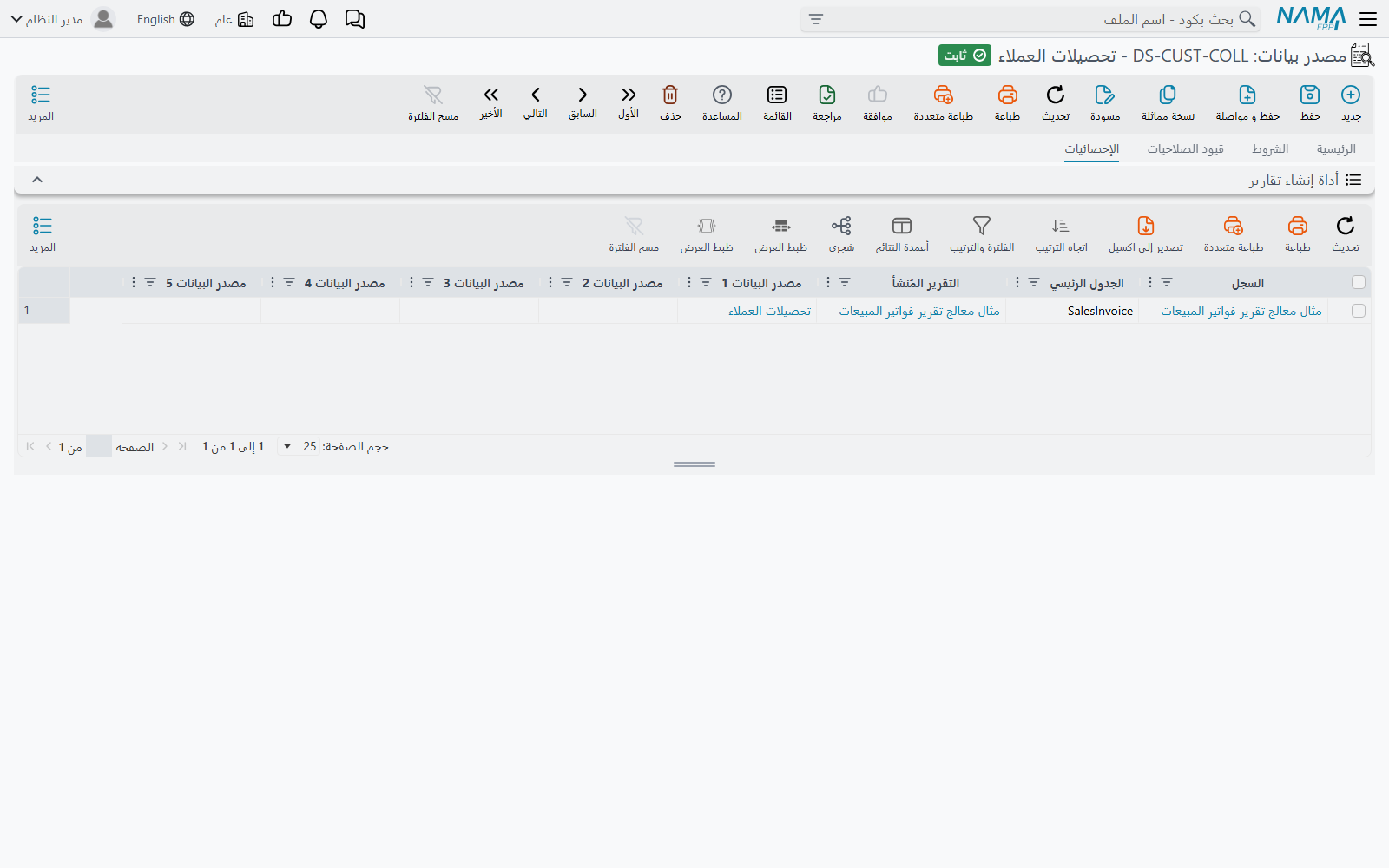Open the المساعدة (Help) icon
Viewport: 1389px width, 868px height.
(x=722, y=95)
